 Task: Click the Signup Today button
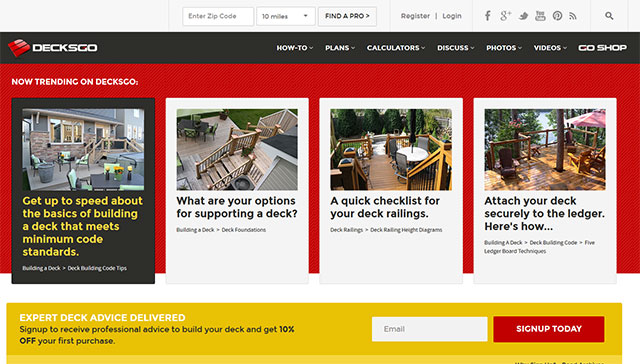(x=549, y=329)
